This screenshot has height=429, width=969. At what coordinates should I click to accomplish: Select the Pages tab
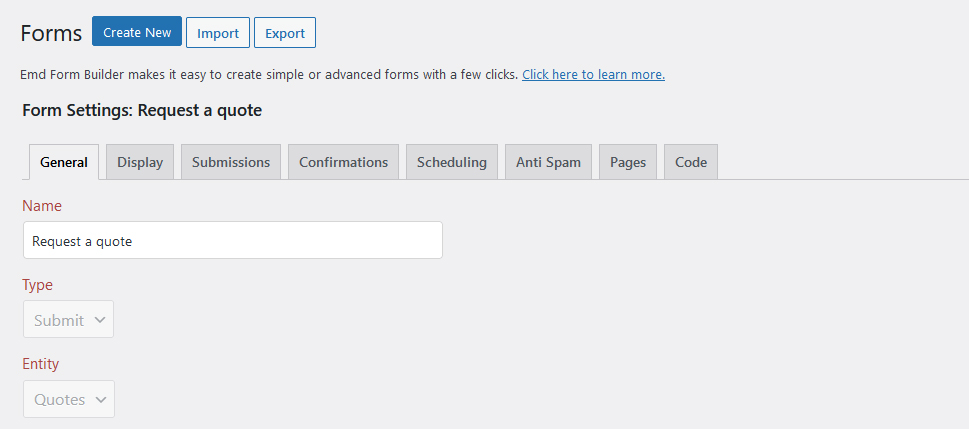(x=627, y=162)
